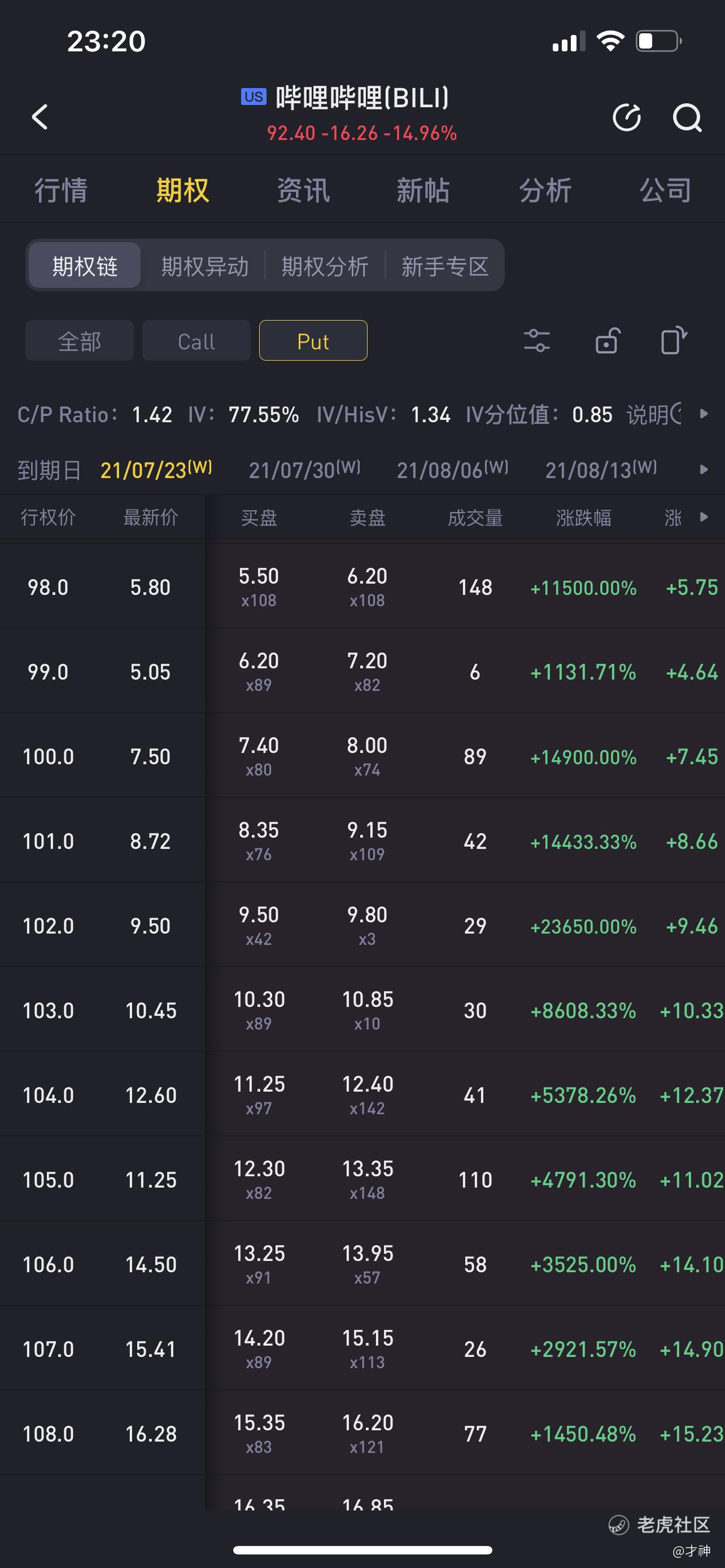Tap the refresh quote icon
This screenshot has width=725, height=1568.
point(626,117)
